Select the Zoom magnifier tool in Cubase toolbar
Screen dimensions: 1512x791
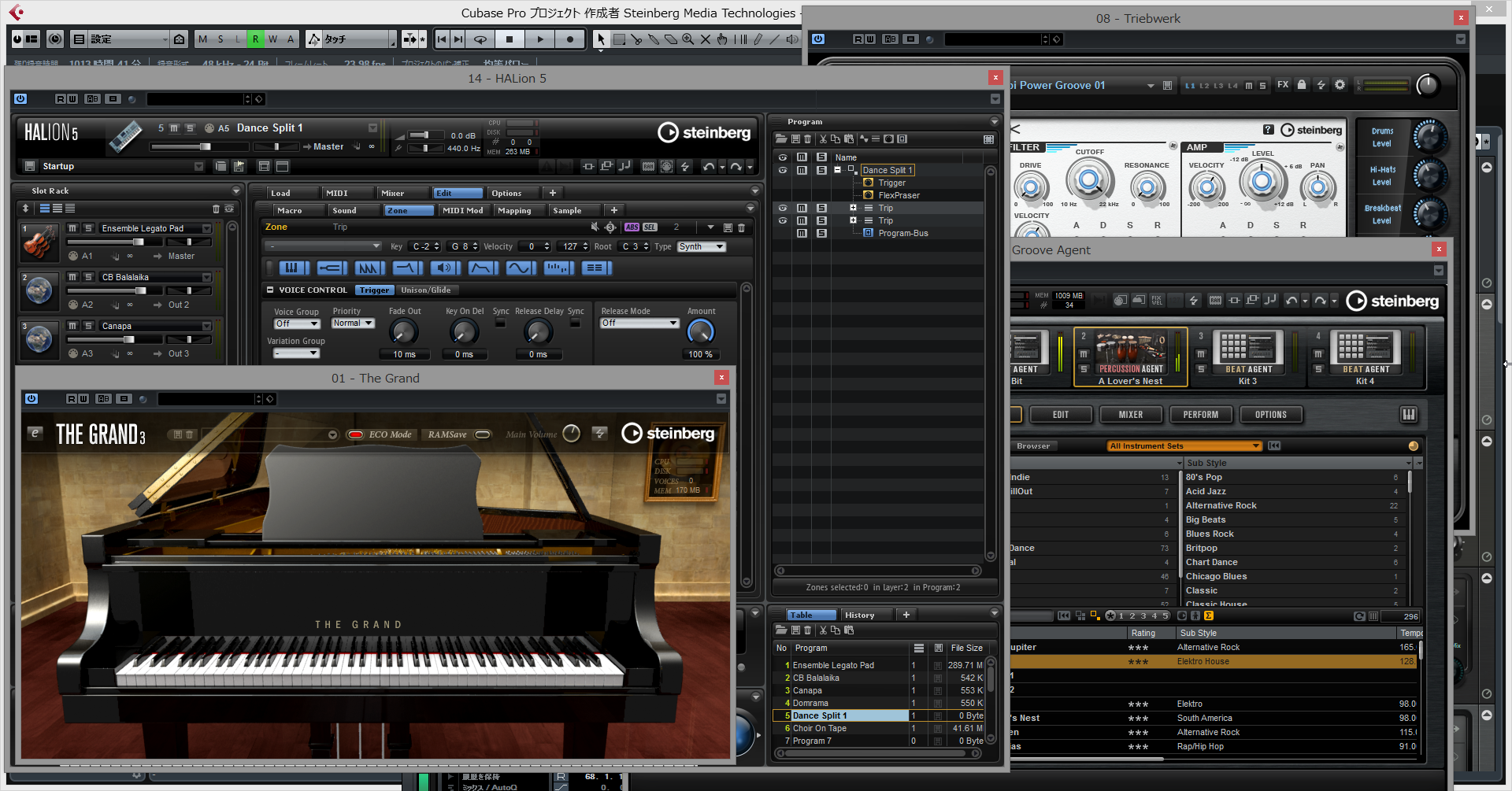coord(688,39)
